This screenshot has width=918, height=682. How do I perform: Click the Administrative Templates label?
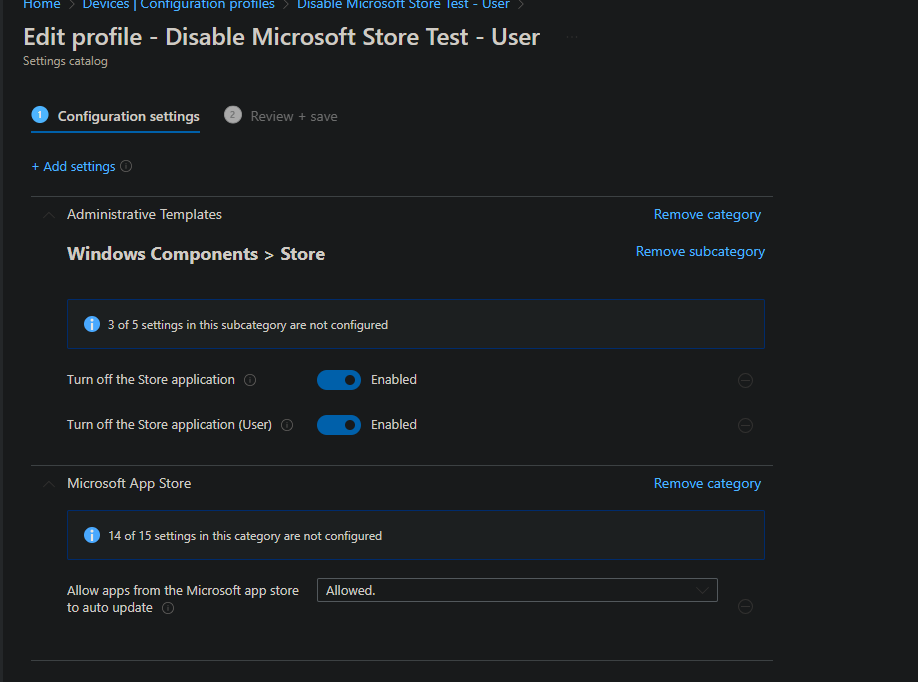pyautogui.click(x=144, y=214)
